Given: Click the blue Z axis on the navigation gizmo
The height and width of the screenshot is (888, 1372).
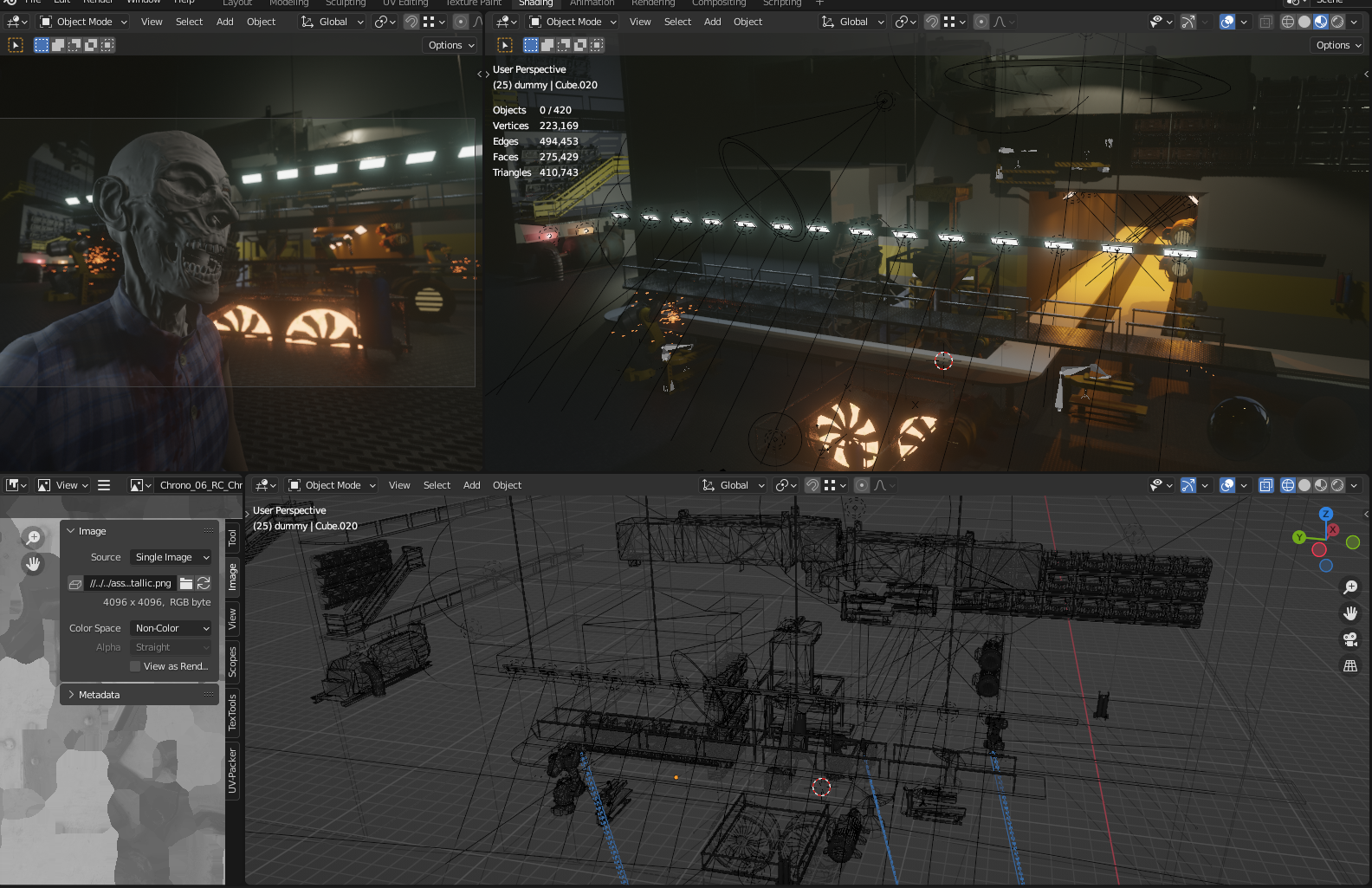Looking at the screenshot, I should coord(1325,514).
